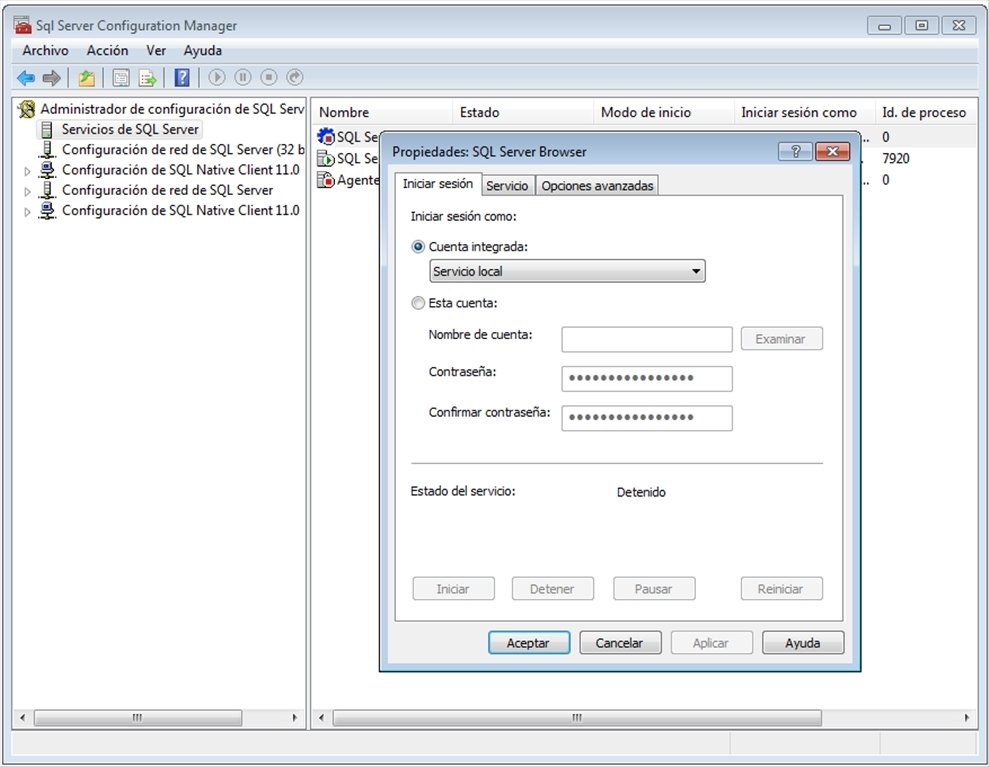
Task: Click the Administrador de configuración root icon
Action: (x=27, y=109)
